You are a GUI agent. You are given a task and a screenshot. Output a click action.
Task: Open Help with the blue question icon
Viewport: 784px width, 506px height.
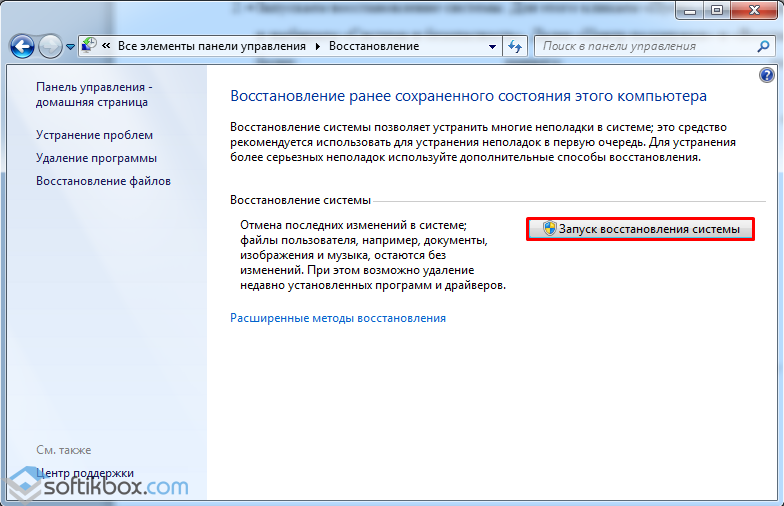tap(767, 75)
